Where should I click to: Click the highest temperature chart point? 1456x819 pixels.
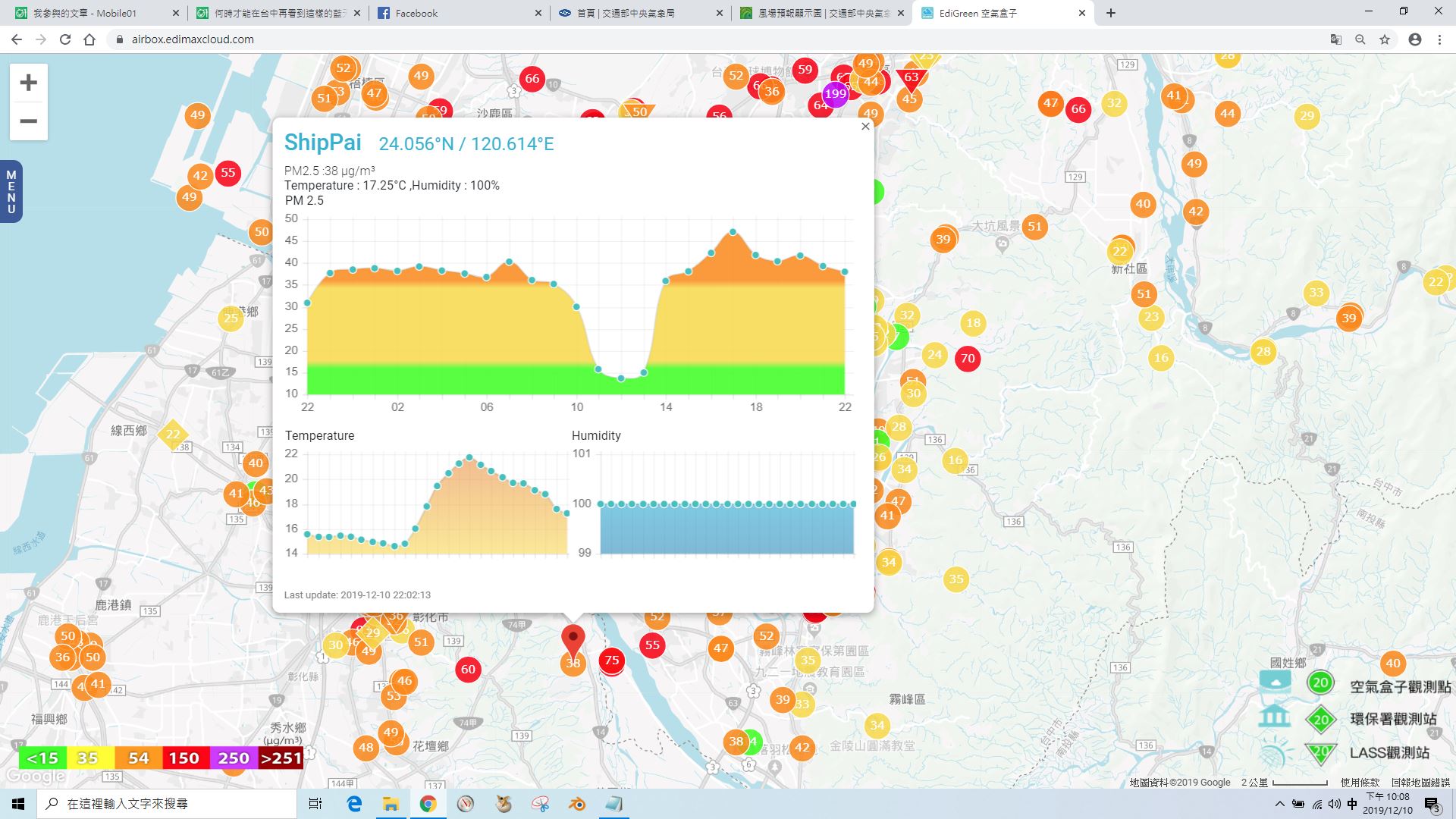tap(469, 457)
